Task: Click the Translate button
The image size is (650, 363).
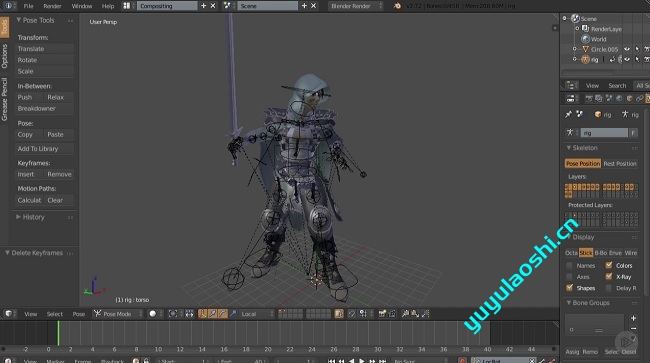Action: tap(44, 48)
